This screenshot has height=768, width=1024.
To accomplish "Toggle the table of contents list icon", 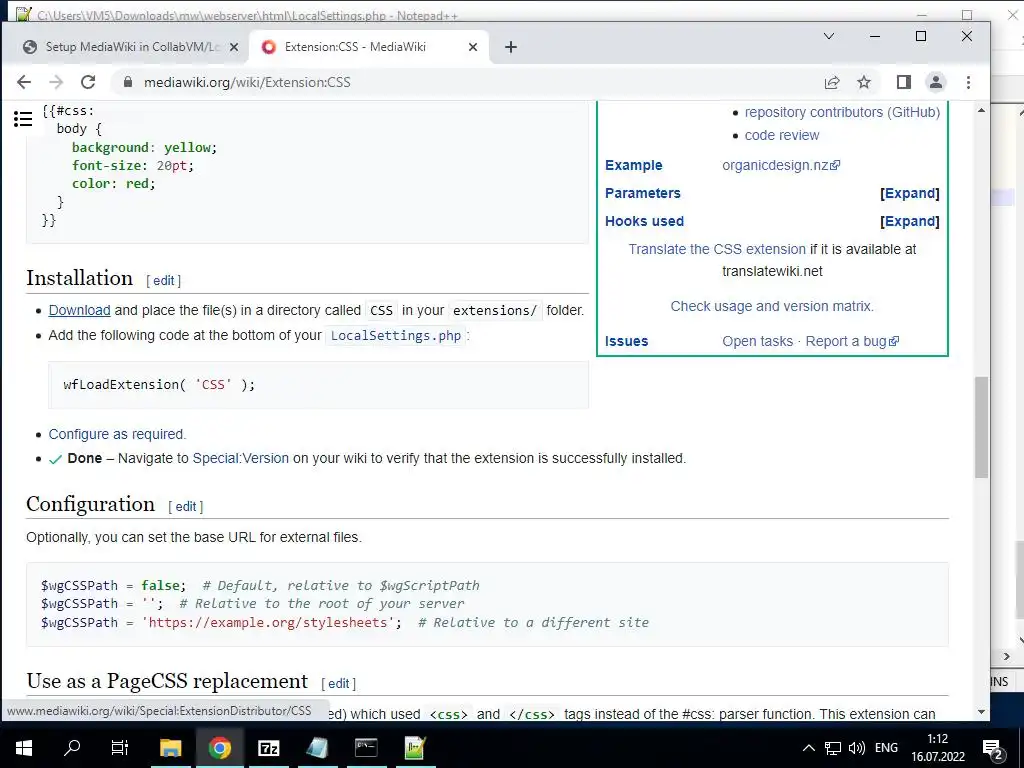I will tap(23, 119).
